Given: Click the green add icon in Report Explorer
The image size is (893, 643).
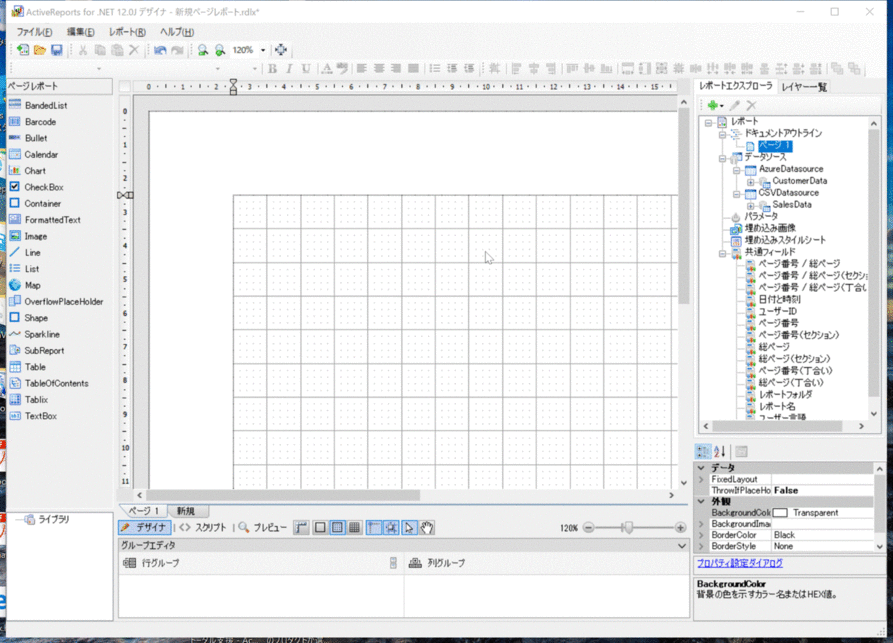Looking at the screenshot, I should click(712, 105).
